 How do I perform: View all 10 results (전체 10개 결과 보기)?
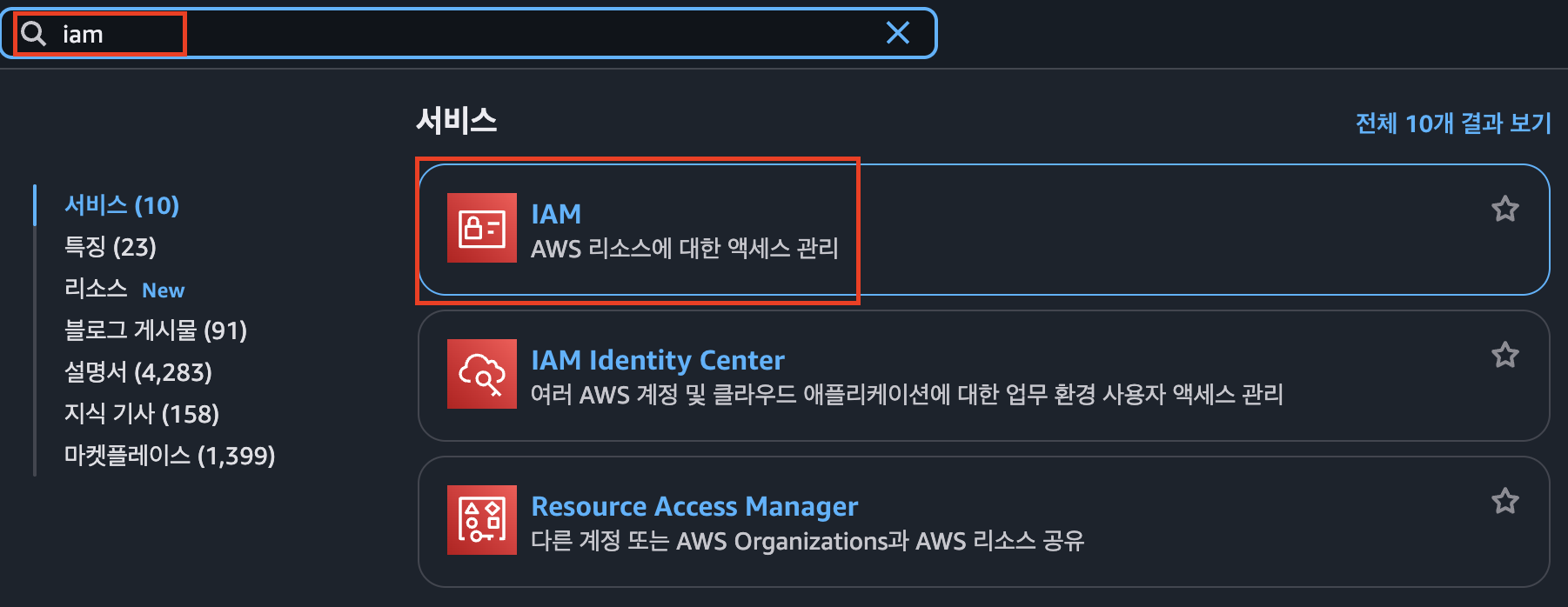[1453, 123]
